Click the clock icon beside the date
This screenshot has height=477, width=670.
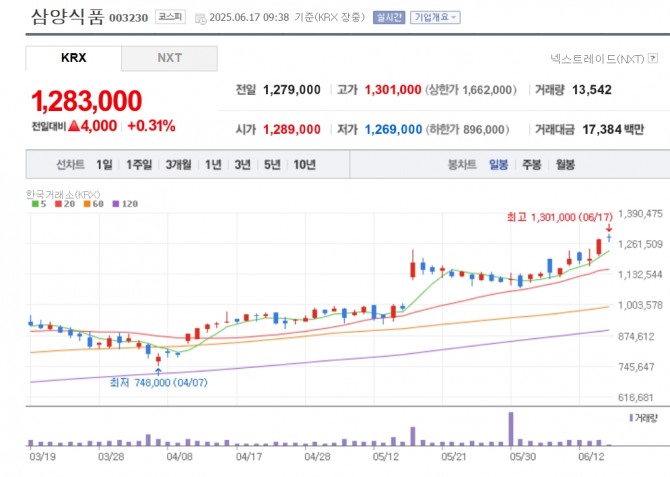(x=200, y=19)
